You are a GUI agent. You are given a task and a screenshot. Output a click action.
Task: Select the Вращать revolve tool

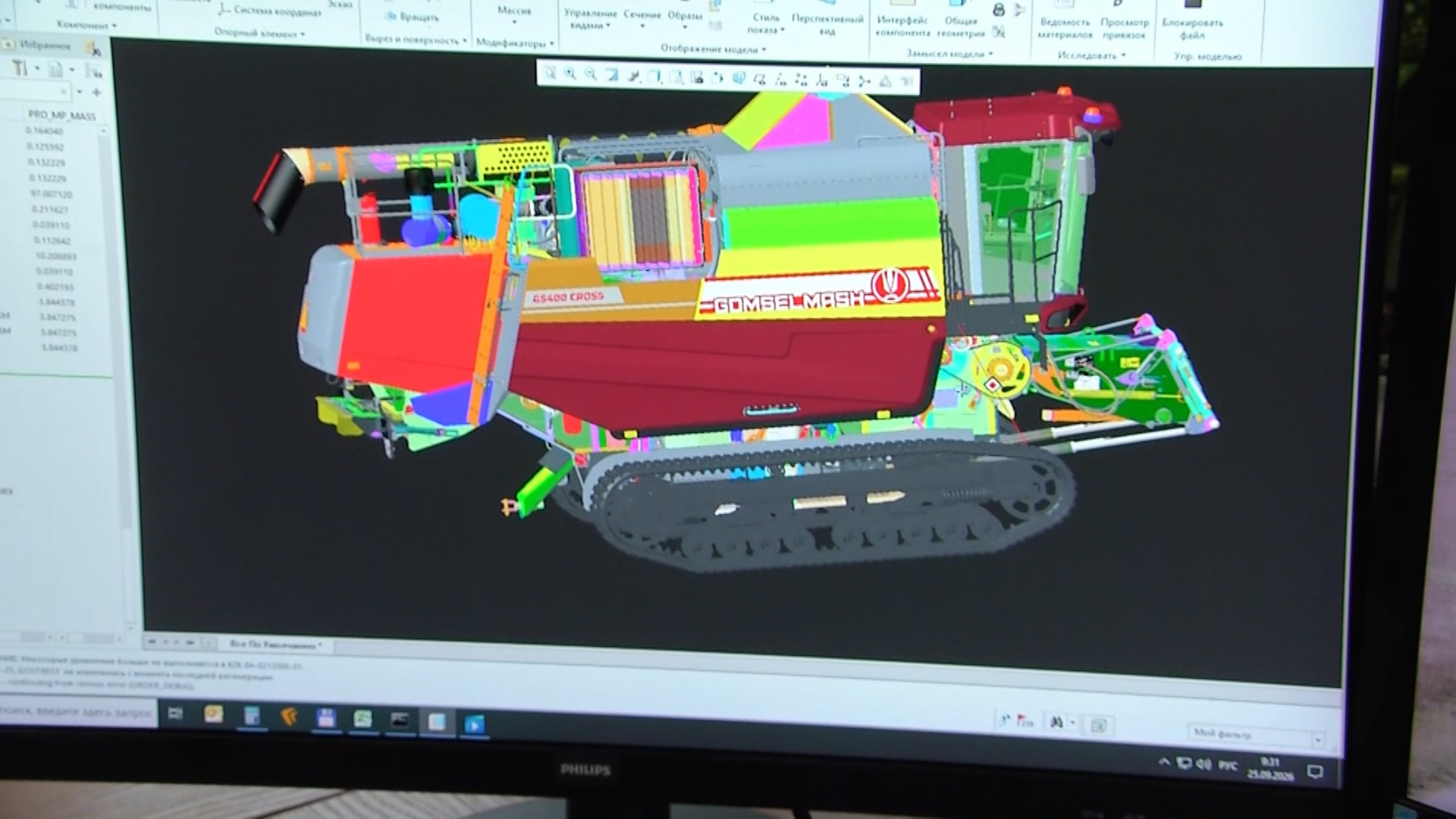(x=411, y=17)
